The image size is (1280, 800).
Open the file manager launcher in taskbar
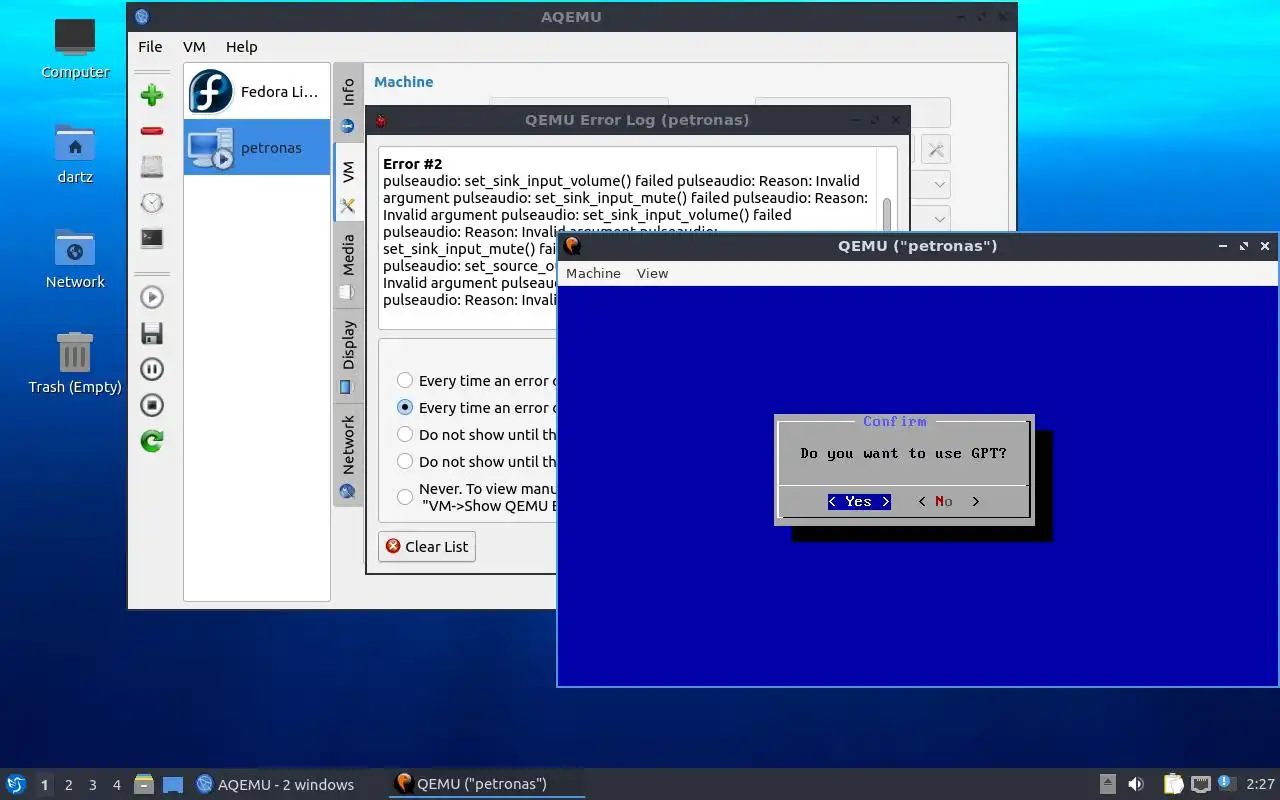point(145,784)
